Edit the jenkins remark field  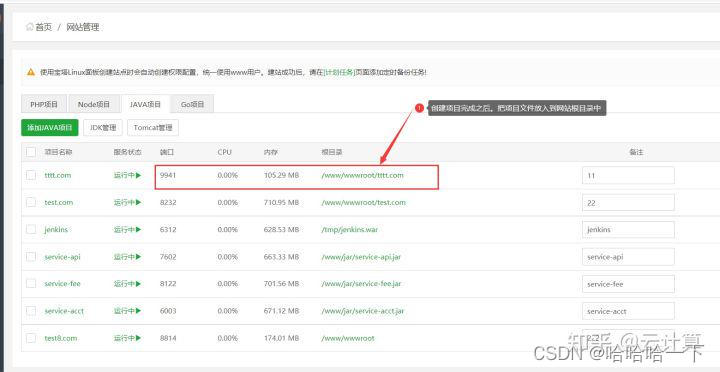(628, 230)
